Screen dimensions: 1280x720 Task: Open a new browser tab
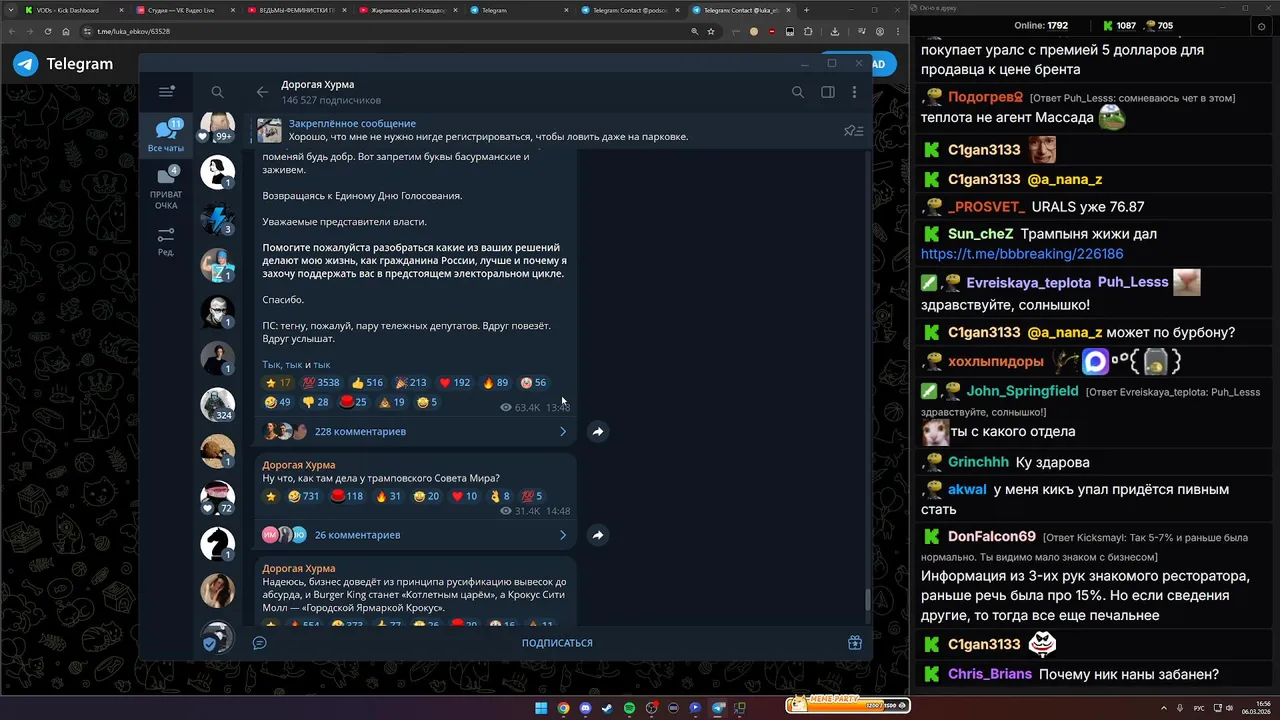[807, 10]
